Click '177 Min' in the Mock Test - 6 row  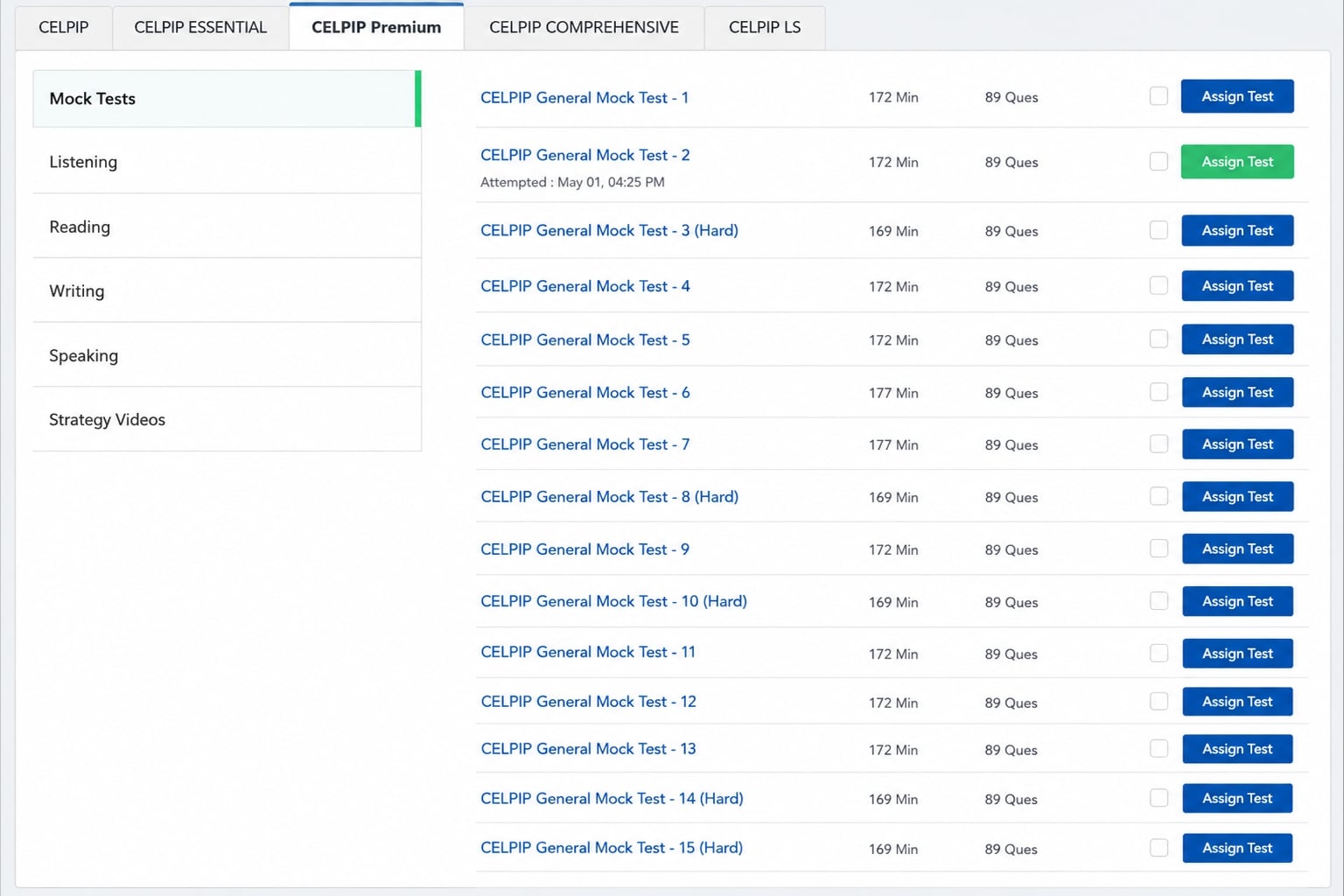(x=893, y=393)
